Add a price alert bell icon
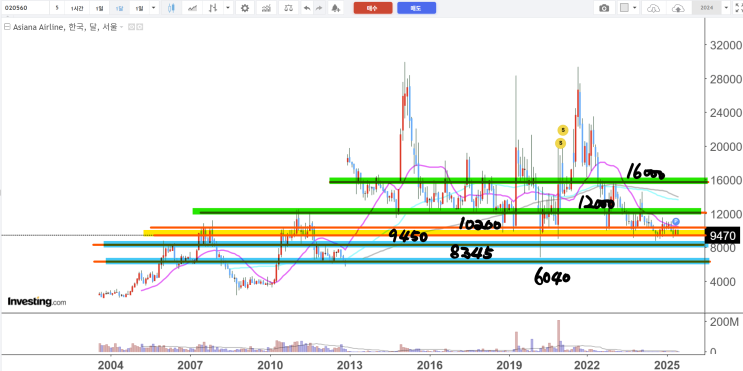The width and height of the screenshot is (743, 371). (x=335, y=8)
